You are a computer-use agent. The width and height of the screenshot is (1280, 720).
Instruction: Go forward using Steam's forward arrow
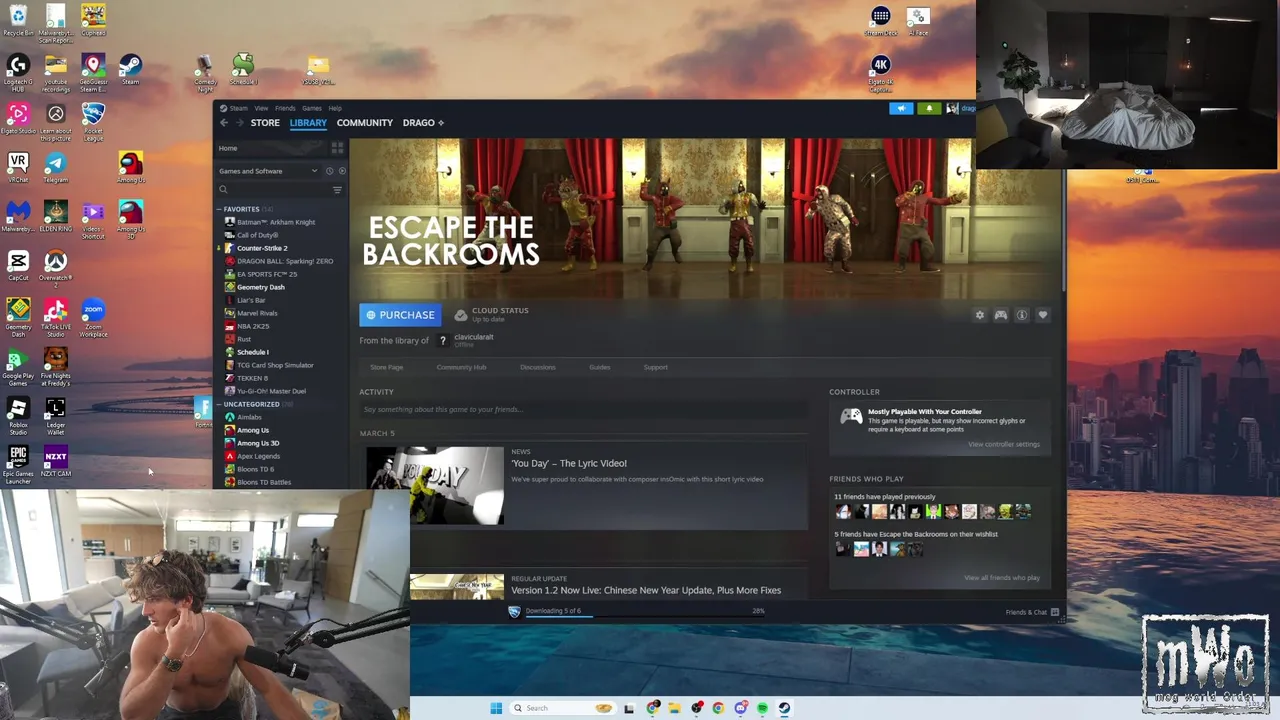[x=238, y=123]
